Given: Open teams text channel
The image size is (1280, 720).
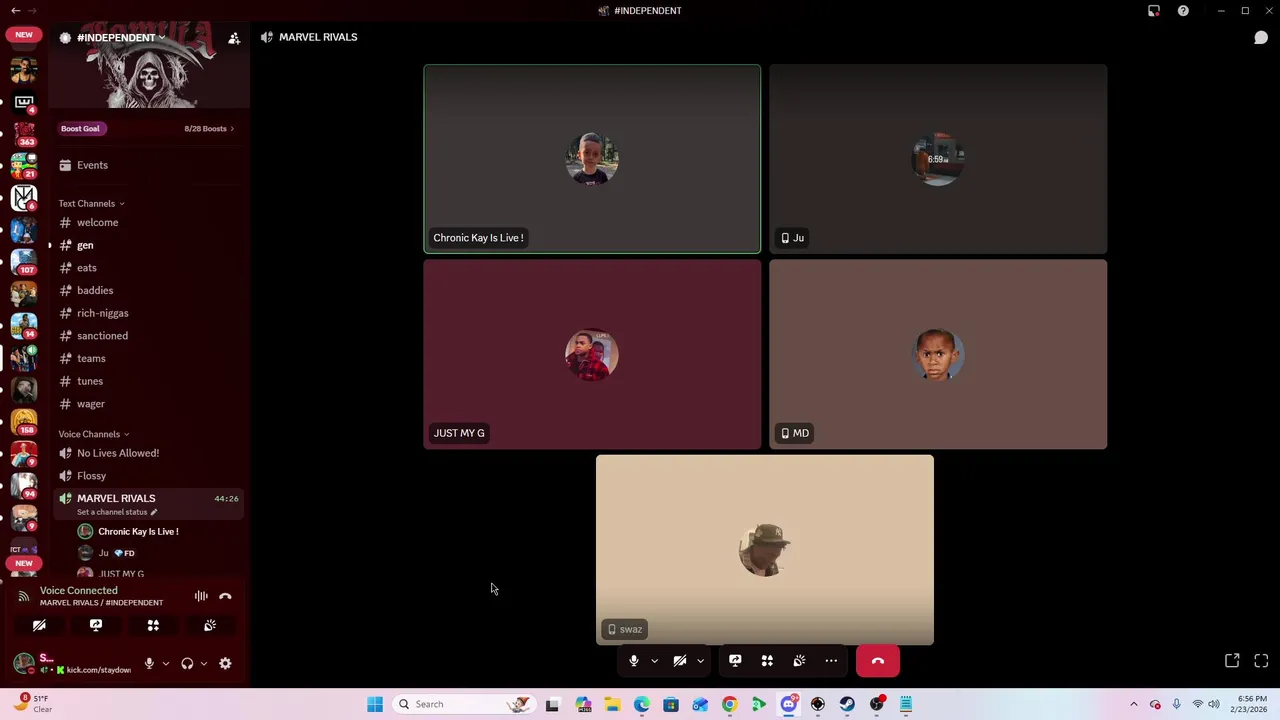Looking at the screenshot, I should pyautogui.click(x=148, y=358).
